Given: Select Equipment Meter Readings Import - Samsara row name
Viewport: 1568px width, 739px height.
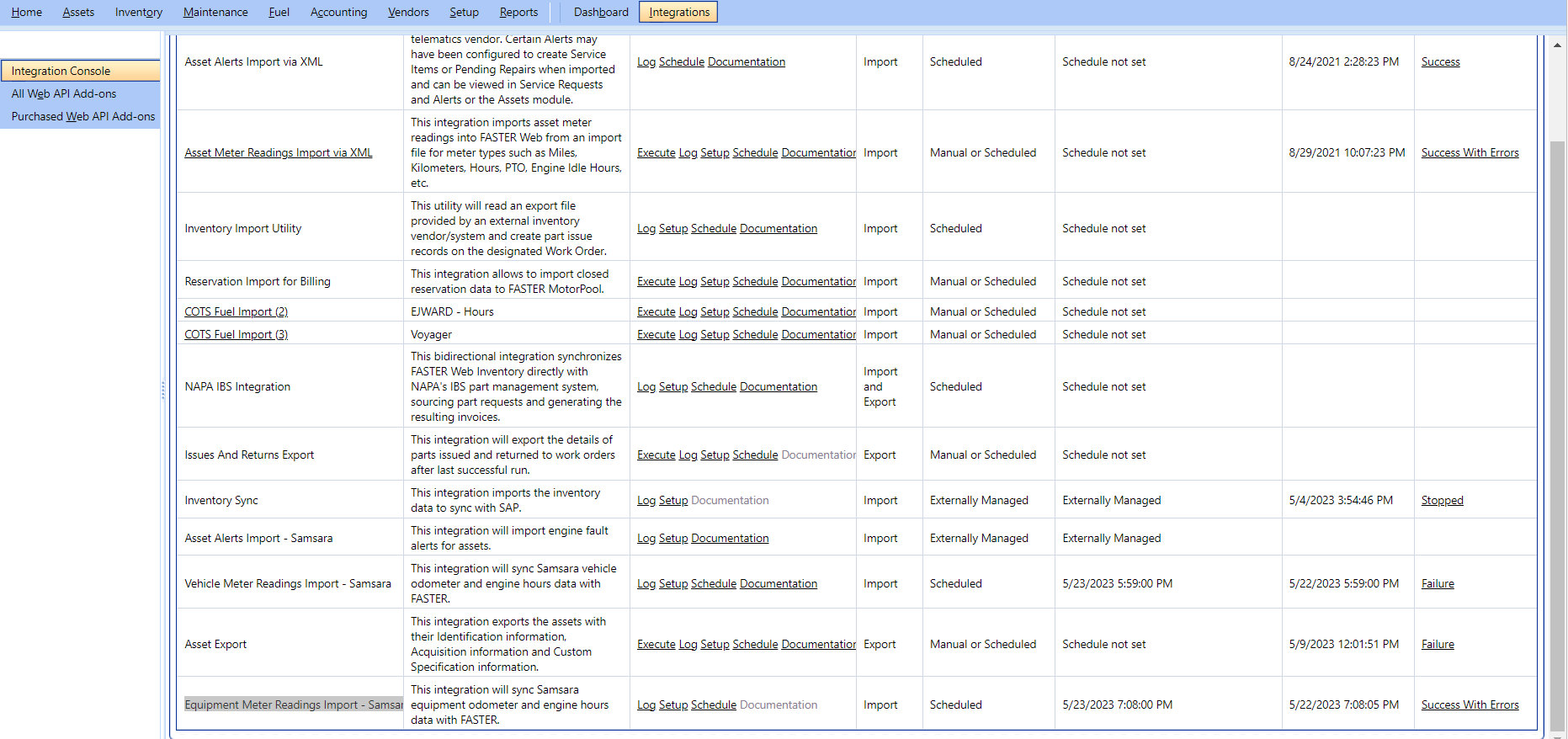Looking at the screenshot, I should pyautogui.click(x=294, y=704).
